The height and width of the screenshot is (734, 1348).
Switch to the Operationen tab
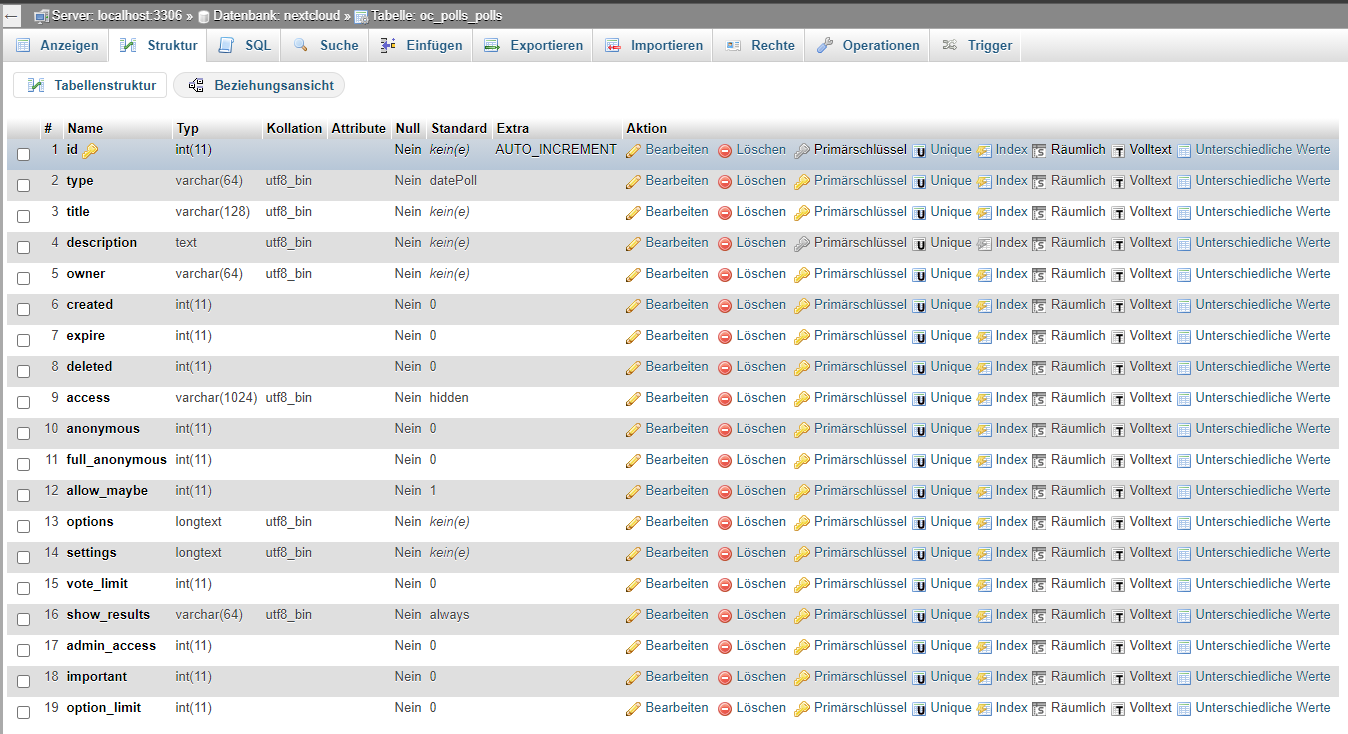[868, 45]
